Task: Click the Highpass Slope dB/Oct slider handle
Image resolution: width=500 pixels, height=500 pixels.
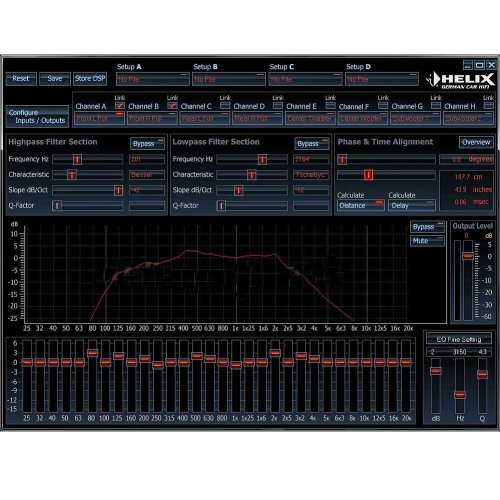Action: (118, 190)
